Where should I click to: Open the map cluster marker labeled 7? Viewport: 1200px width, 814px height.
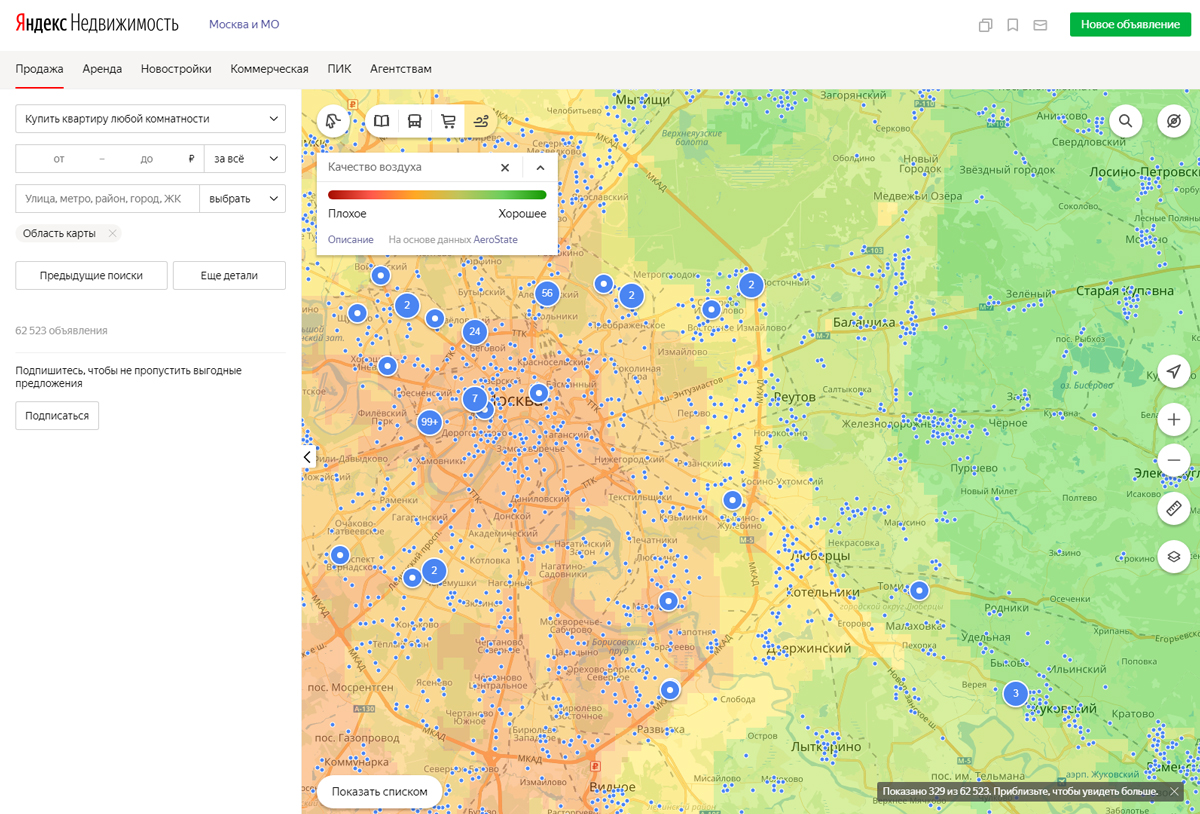tap(475, 399)
